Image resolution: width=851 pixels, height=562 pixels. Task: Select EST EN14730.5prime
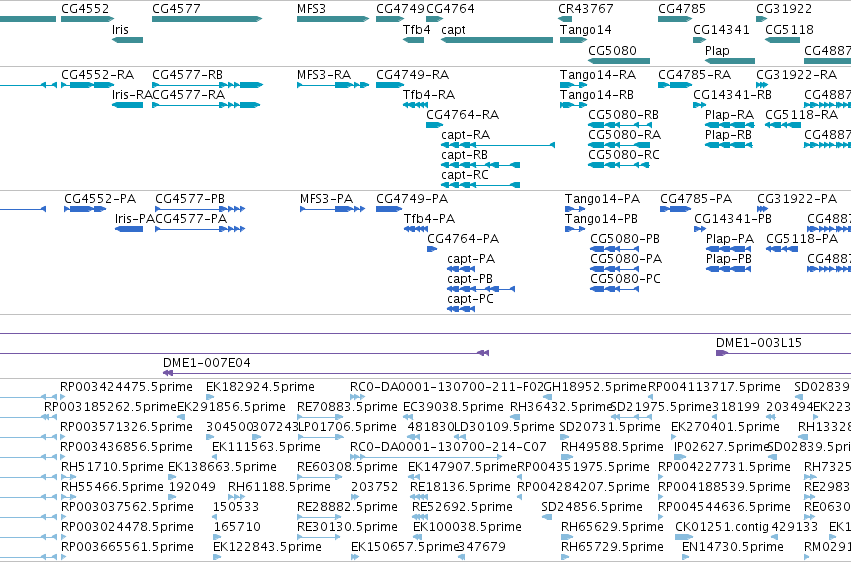click(x=733, y=547)
